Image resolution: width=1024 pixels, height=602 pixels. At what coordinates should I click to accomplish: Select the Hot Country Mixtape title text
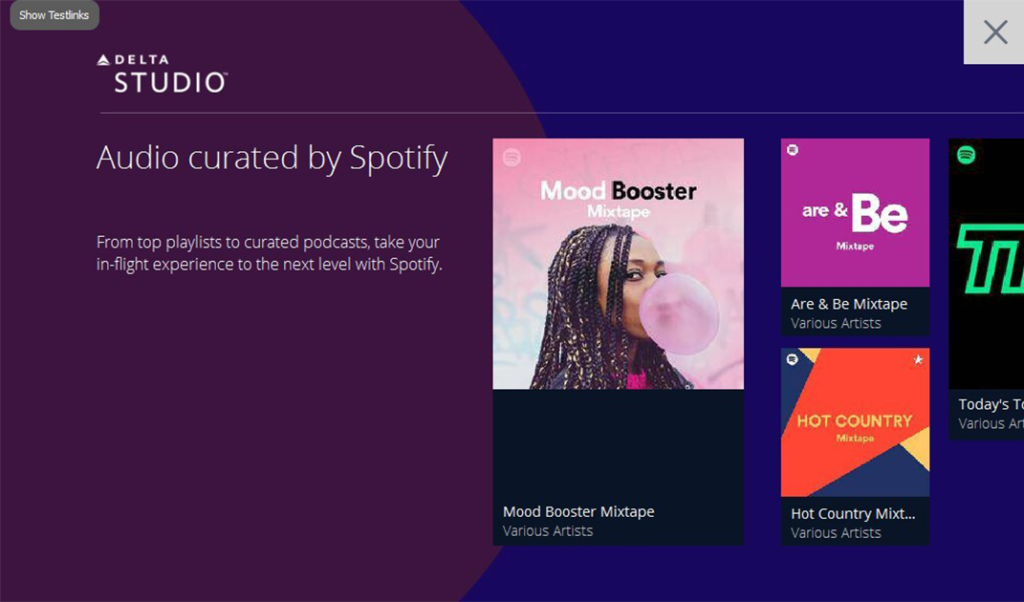point(853,514)
